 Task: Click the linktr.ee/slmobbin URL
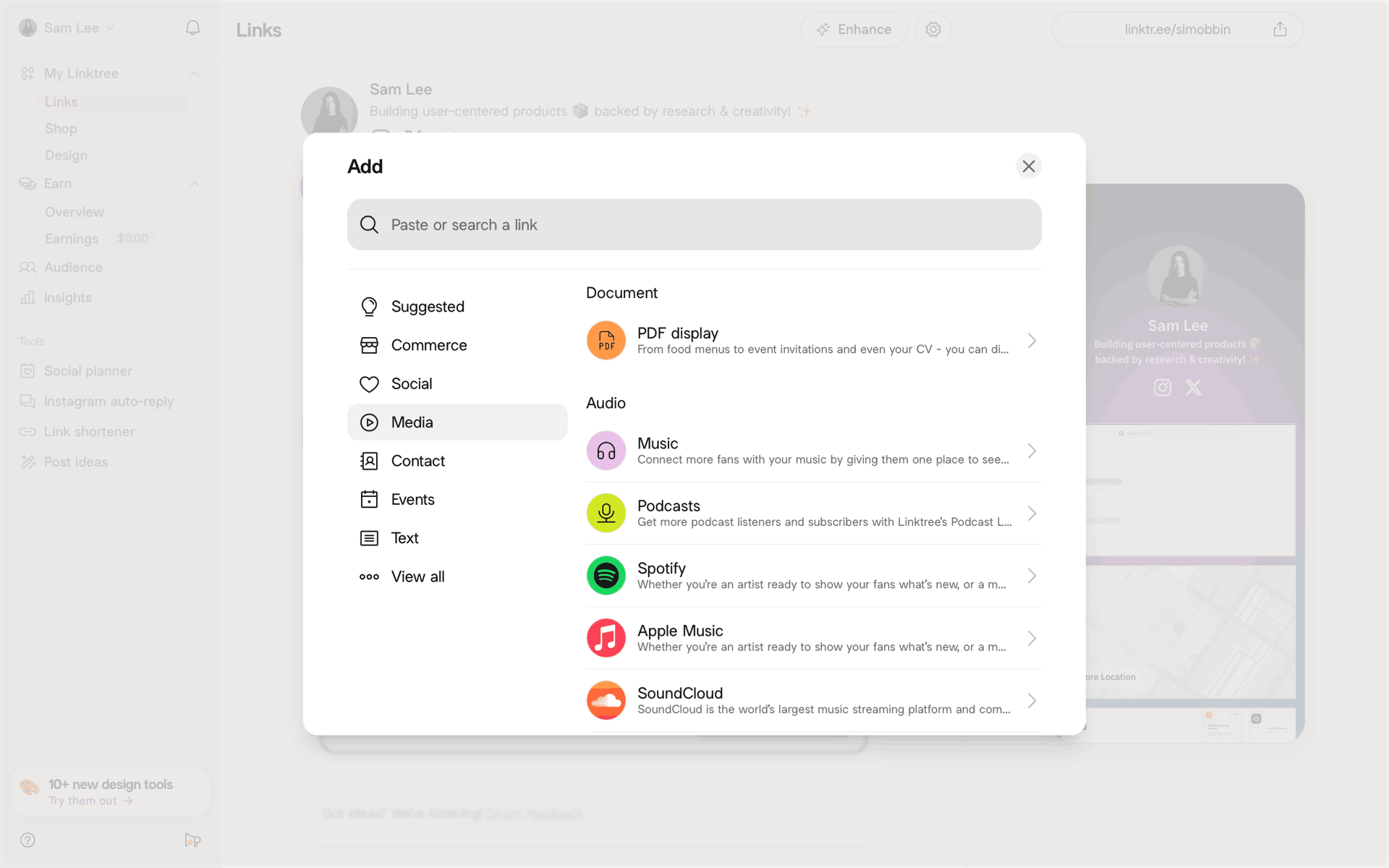1177,30
